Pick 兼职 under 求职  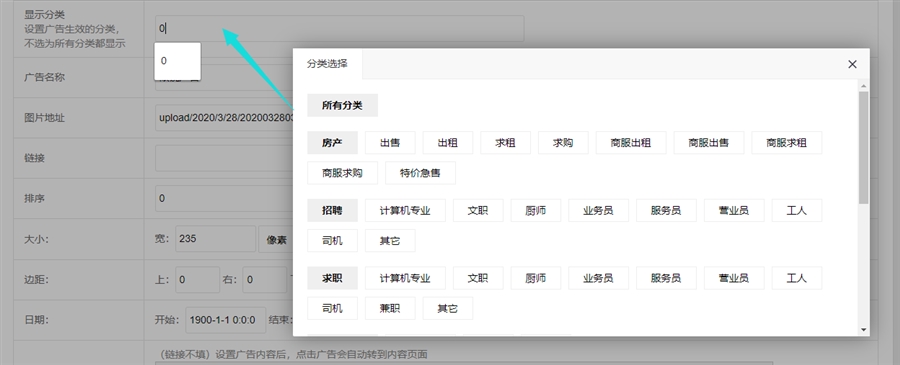(x=390, y=308)
